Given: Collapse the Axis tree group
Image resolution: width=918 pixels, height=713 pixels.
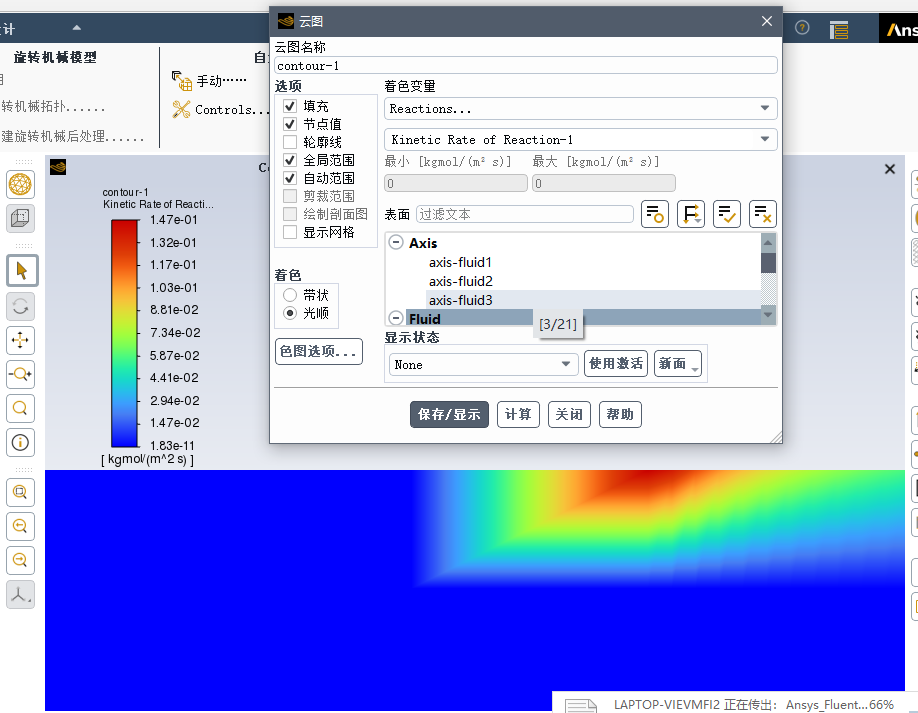Looking at the screenshot, I should click(396, 243).
